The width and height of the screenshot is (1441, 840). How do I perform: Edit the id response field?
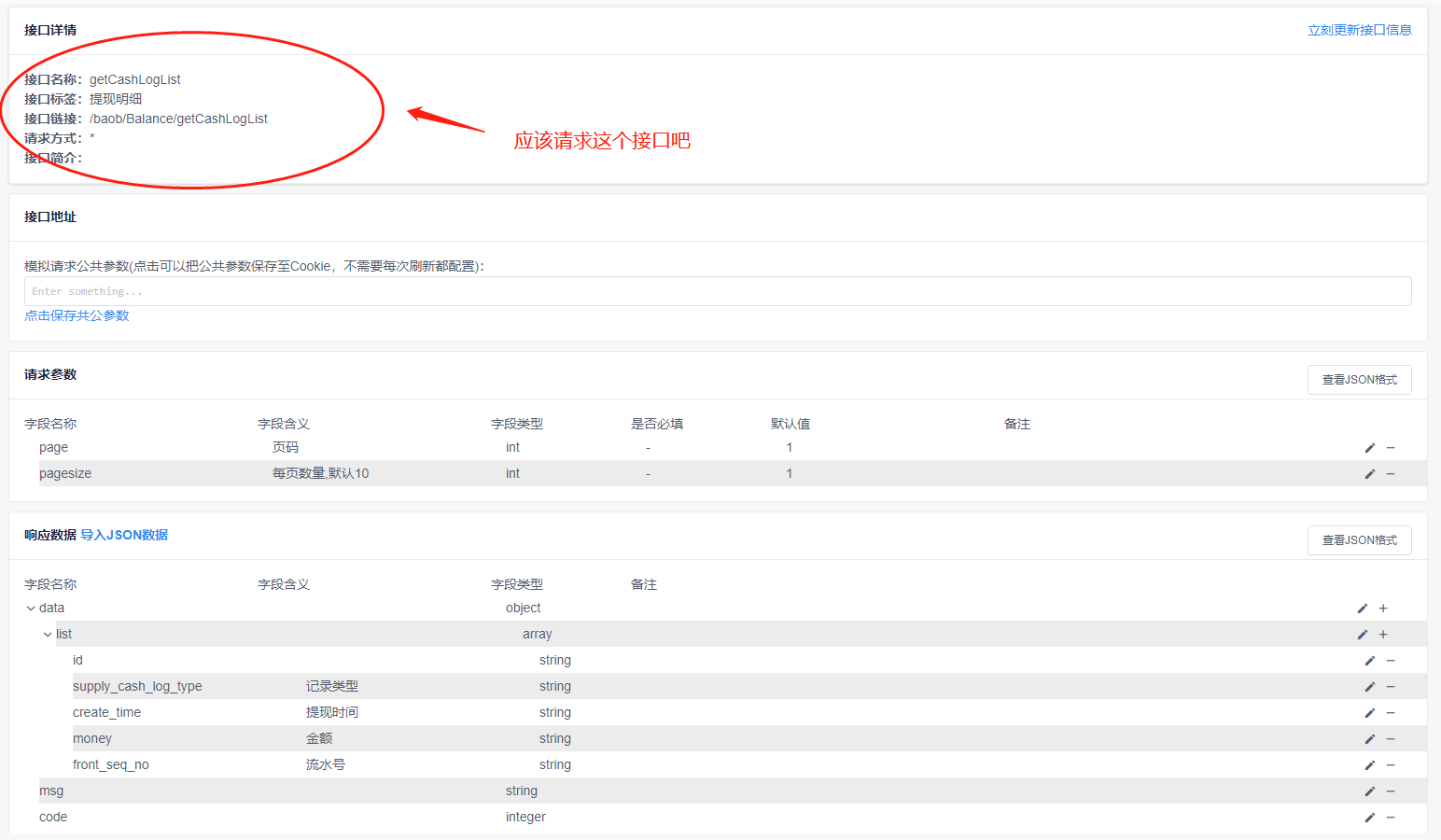coord(1370,661)
